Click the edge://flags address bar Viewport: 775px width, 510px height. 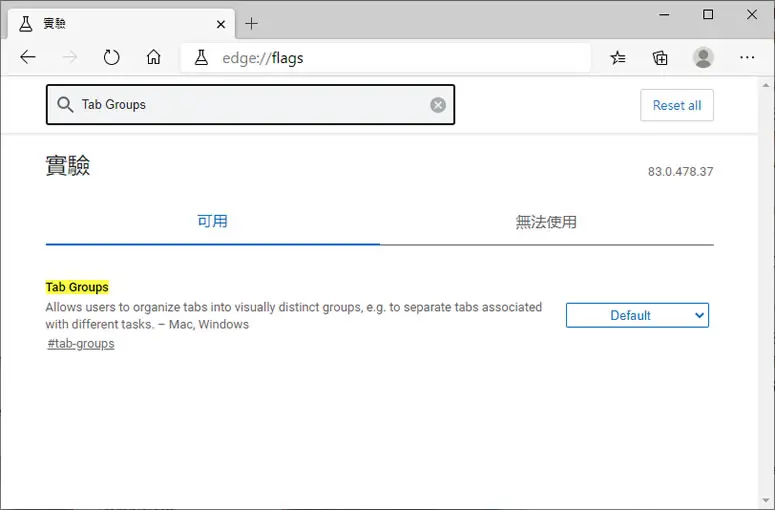click(386, 58)
